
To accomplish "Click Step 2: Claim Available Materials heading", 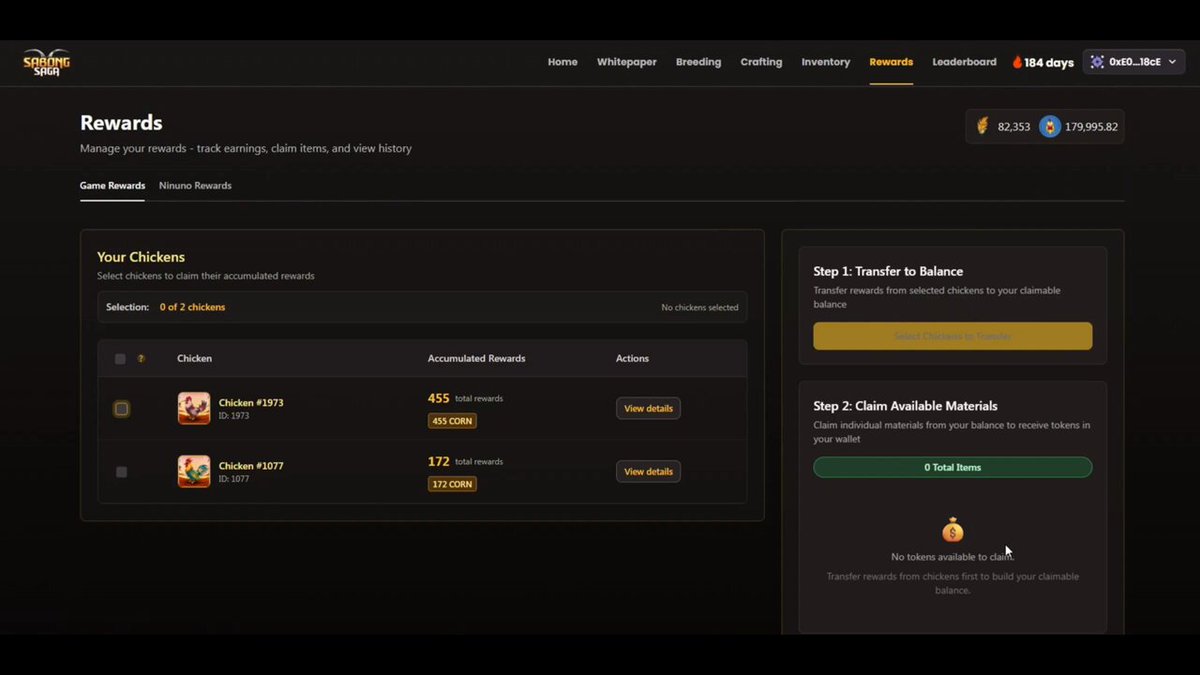I will pos(905,406).
